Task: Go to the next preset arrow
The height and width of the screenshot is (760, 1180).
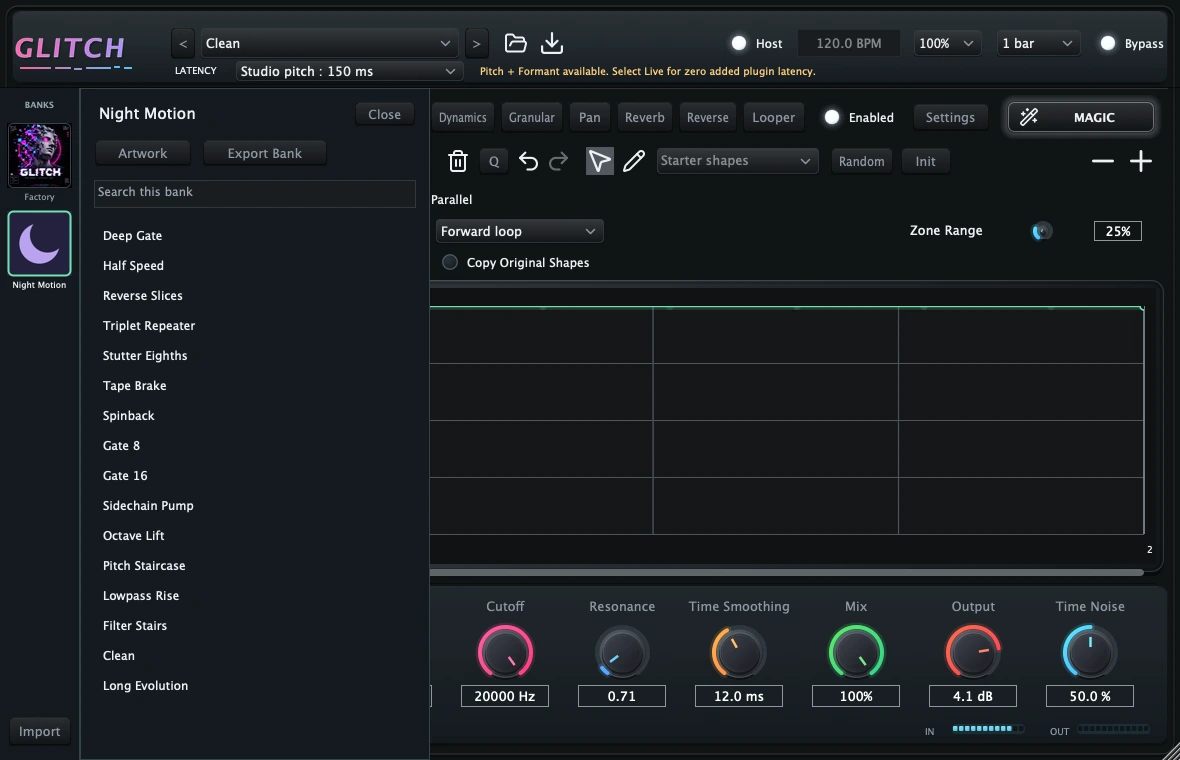Action: 476,44
